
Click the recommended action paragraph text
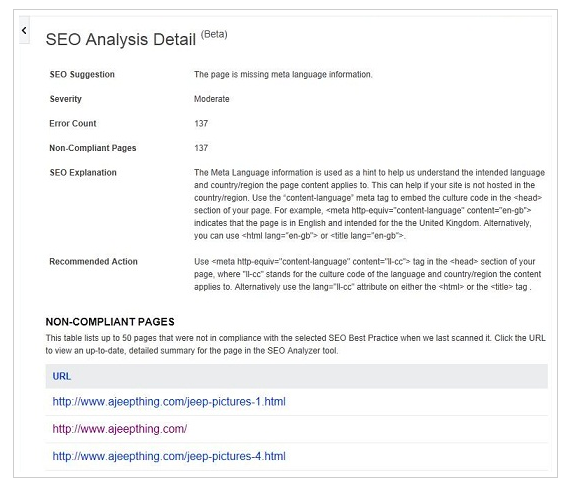pyautogui.click(x=368, y=274)
